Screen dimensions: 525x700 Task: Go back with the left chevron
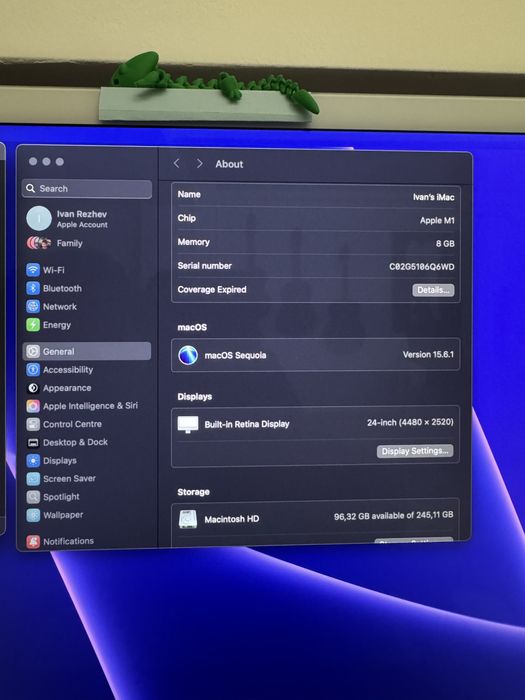177,163
